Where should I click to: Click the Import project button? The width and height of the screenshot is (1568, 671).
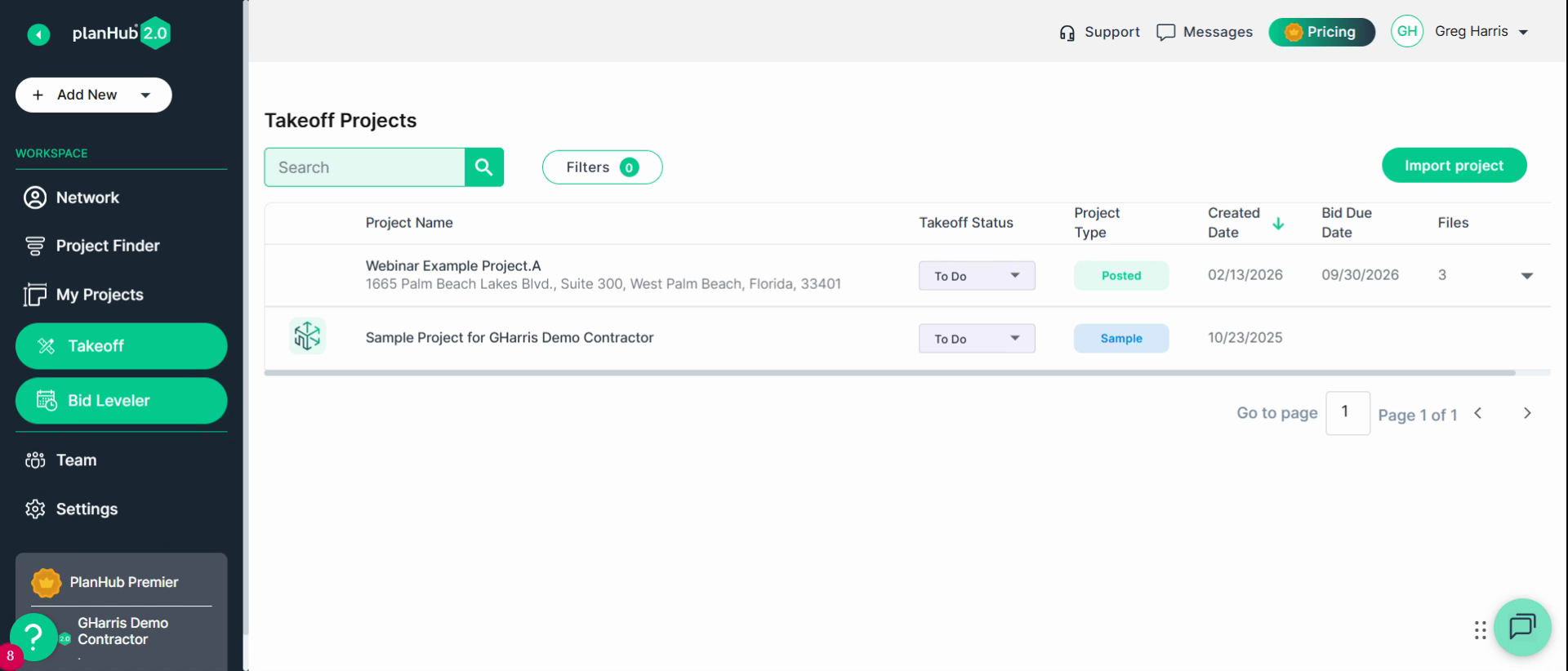[1454, 166]
